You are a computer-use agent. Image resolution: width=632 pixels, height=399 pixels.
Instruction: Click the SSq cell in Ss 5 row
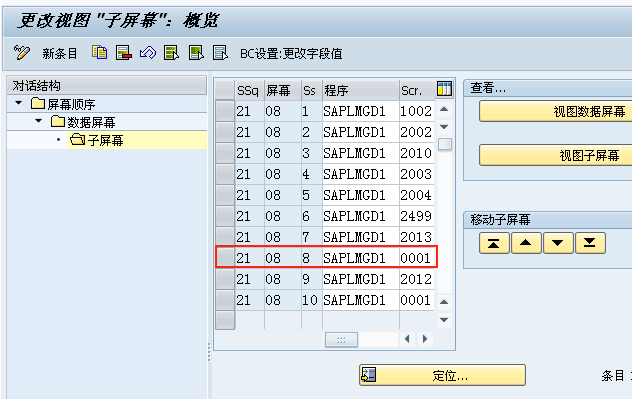pos(249,195)
